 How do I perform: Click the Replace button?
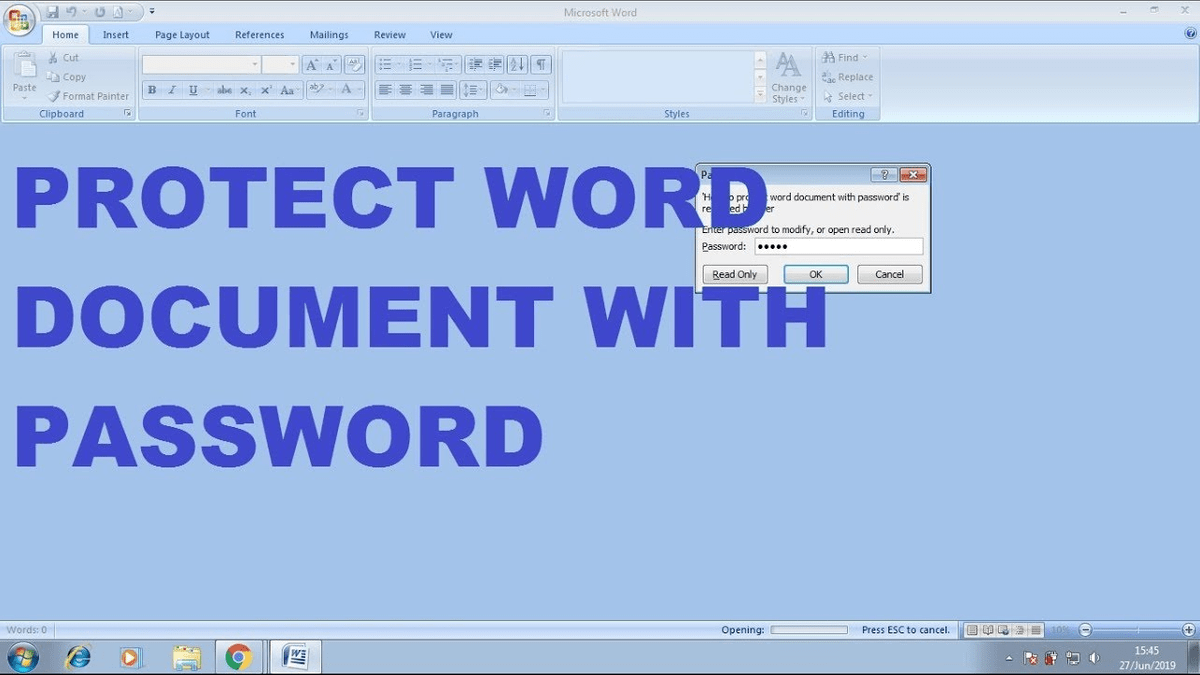tap(848, 77)
